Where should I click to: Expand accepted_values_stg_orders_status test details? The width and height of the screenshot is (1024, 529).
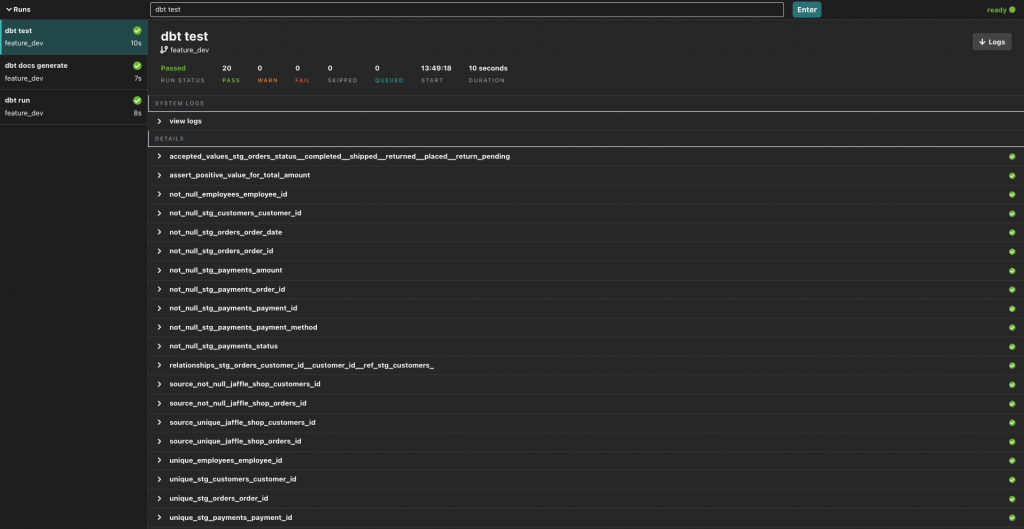160,156
